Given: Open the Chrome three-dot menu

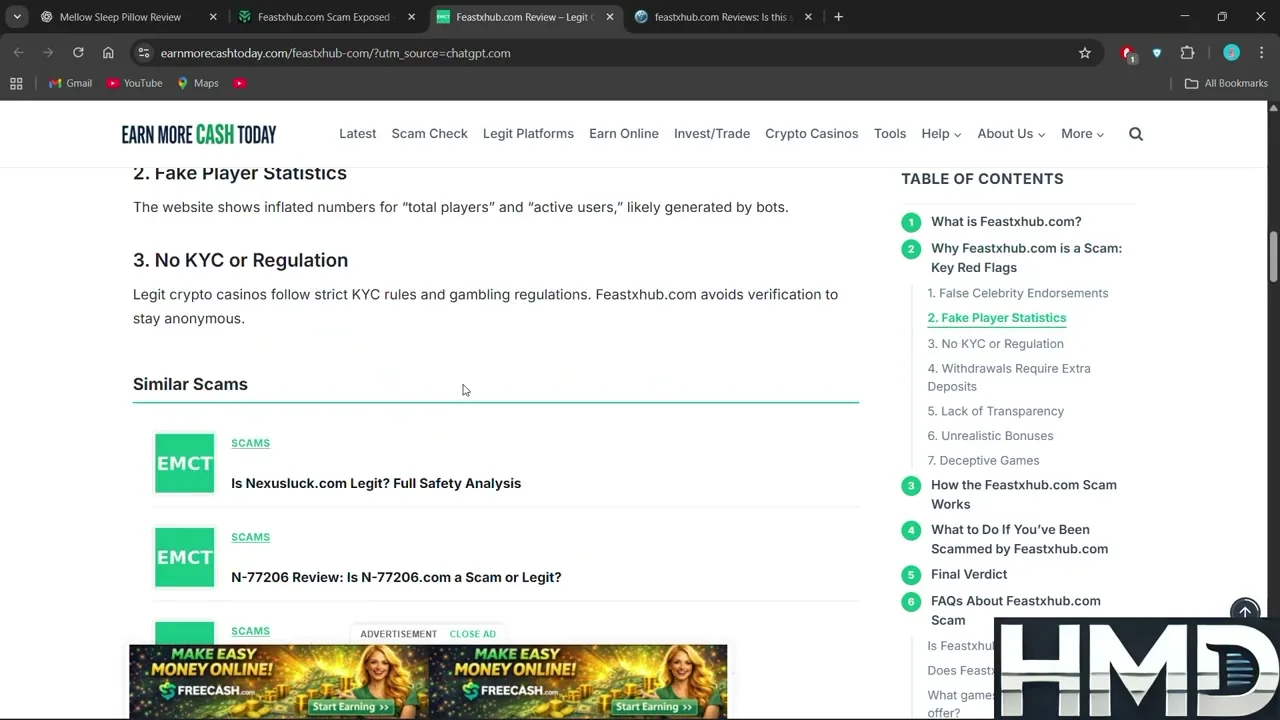Looking at the screenshot, I should click(1260, 53).
